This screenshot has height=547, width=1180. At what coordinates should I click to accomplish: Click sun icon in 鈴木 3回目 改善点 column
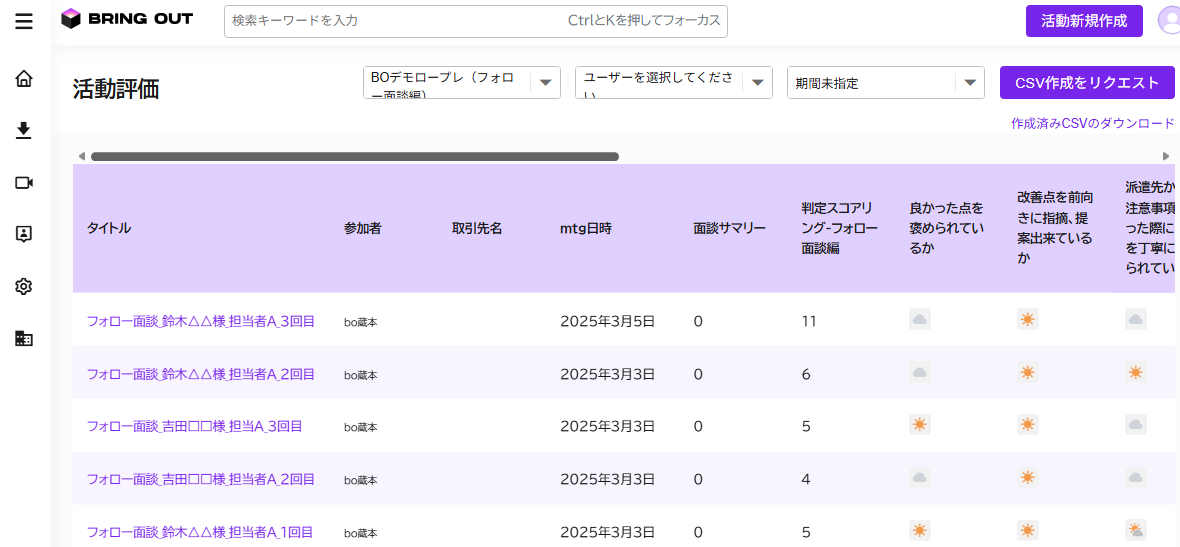click(1027, 319)
